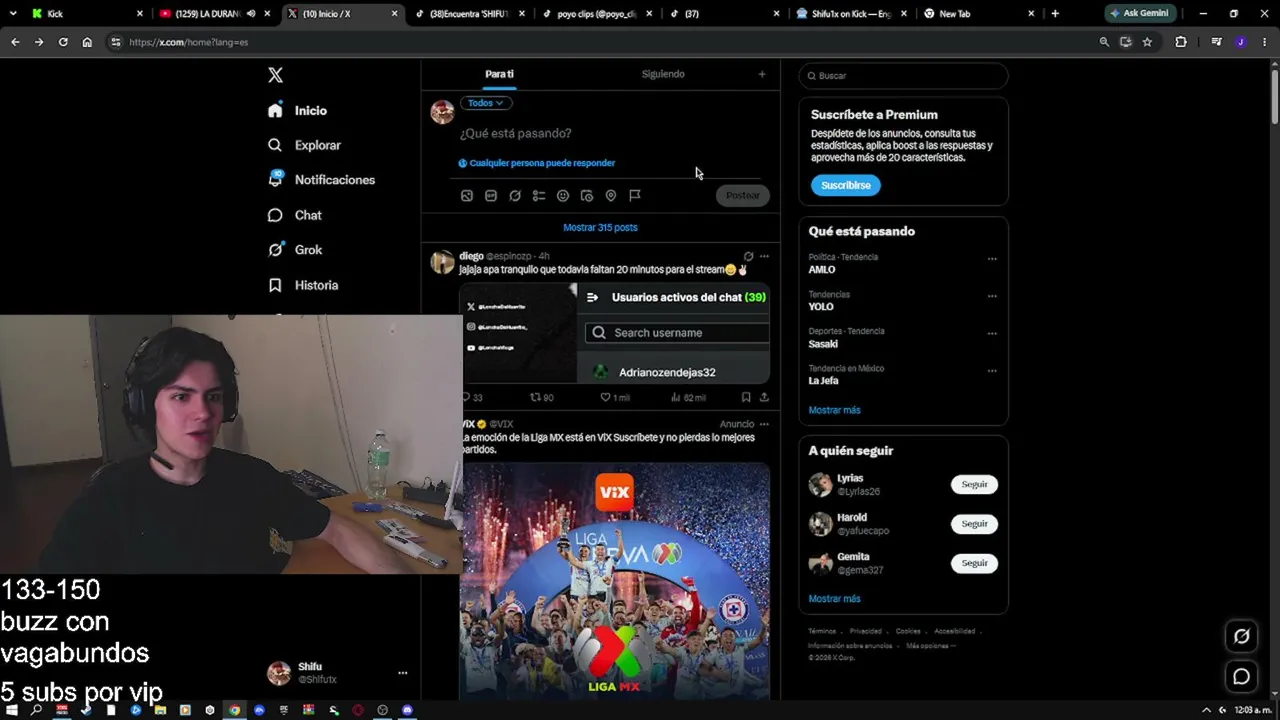This screenshot has width=1280, height=720.
Task: Repost diego's post
Action: click(535, 397)
